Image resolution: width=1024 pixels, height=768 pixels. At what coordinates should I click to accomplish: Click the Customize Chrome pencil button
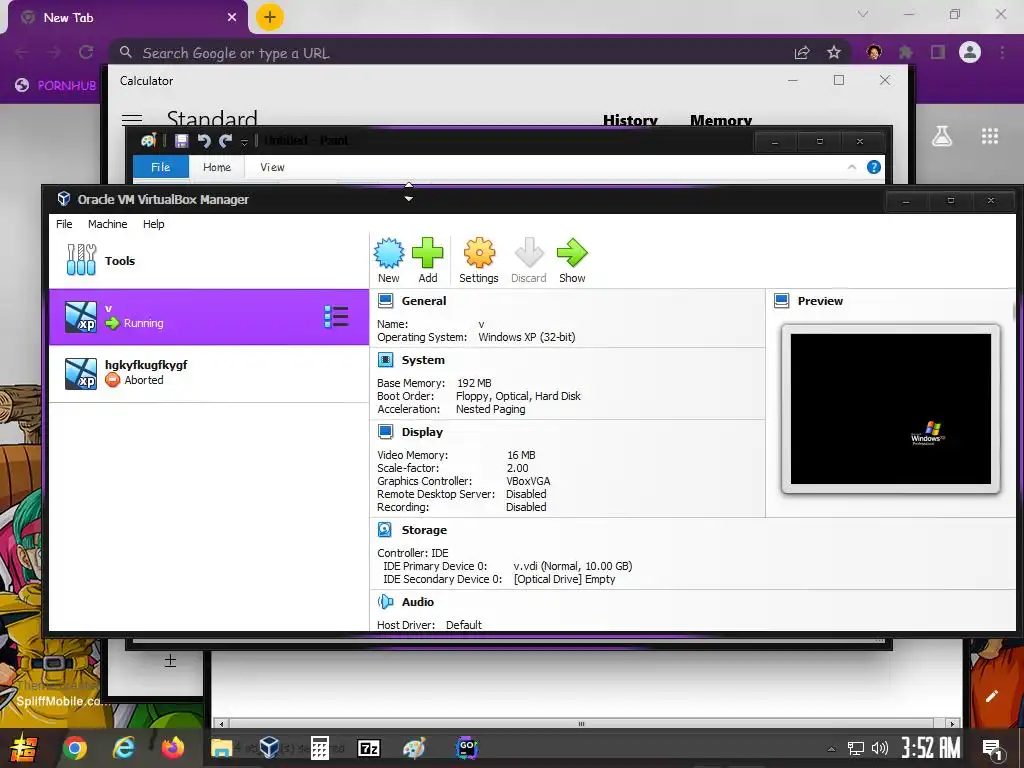[991, 696]
